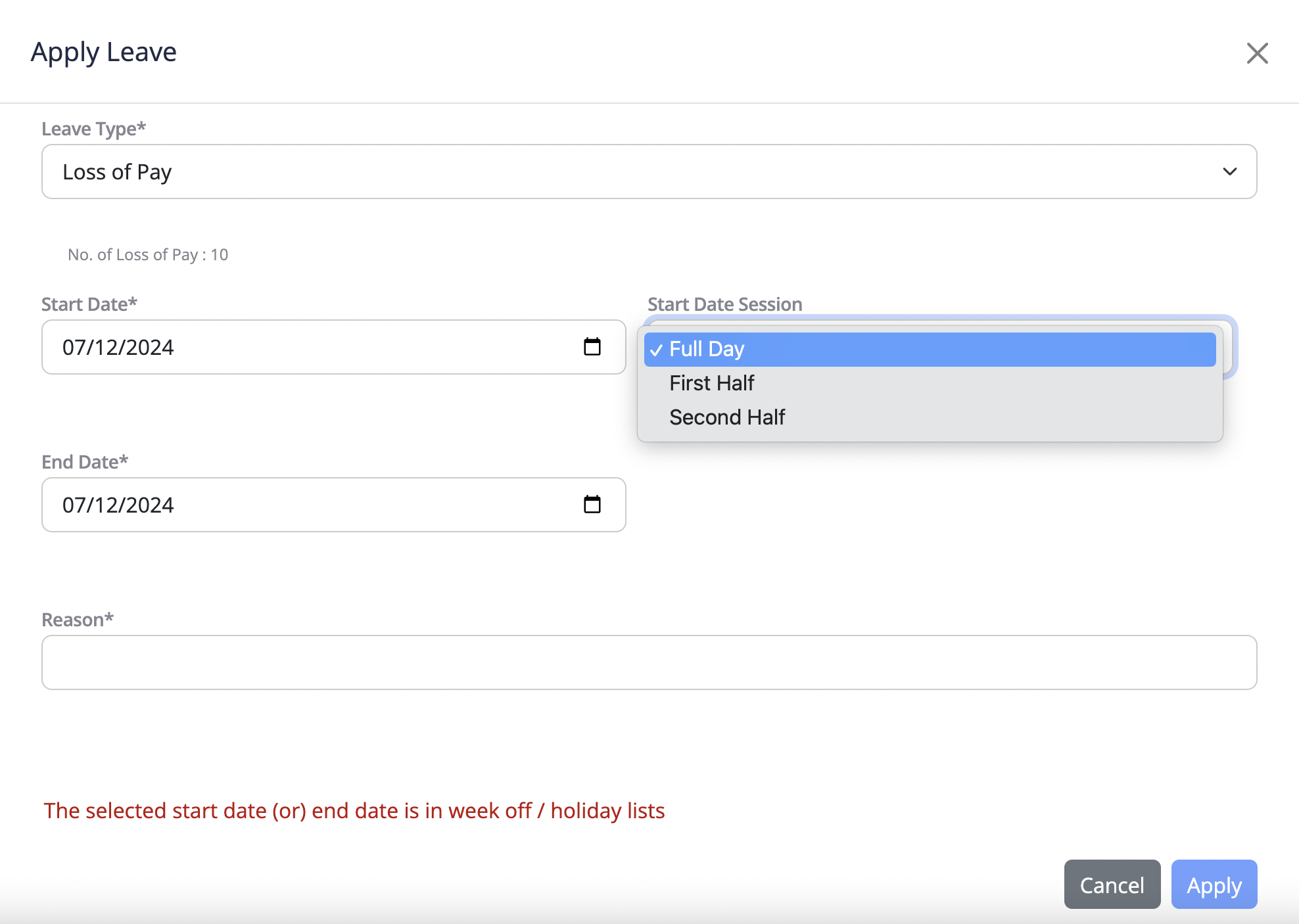1299x924 pixels.
Task: Open the Start Date calendar picker icon
Action: coord(592,347)
